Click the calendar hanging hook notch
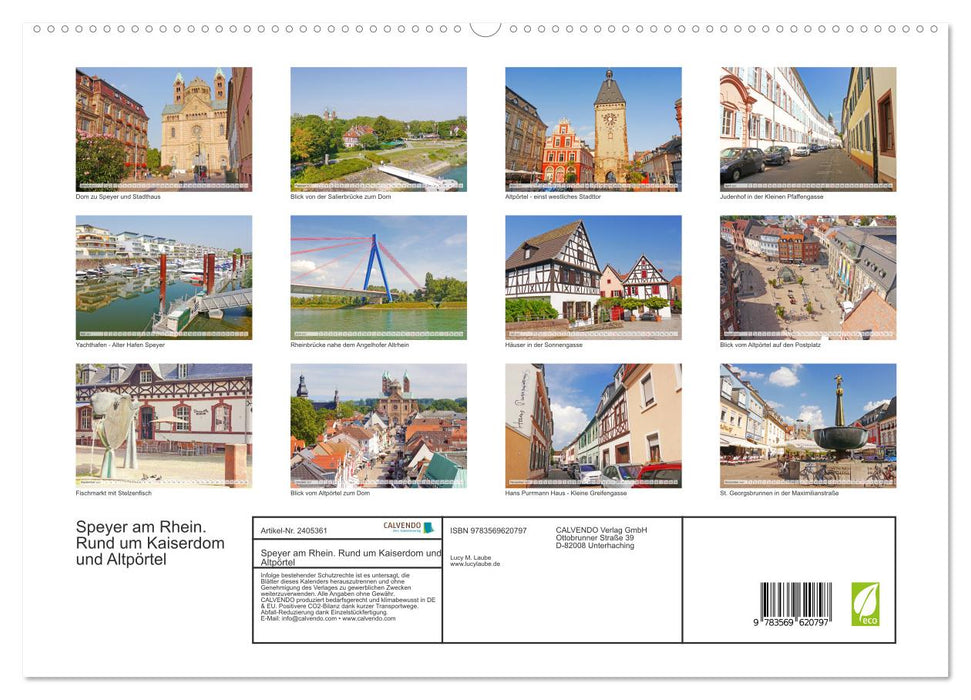Viewport: 971px width, 700px height. 485,28
